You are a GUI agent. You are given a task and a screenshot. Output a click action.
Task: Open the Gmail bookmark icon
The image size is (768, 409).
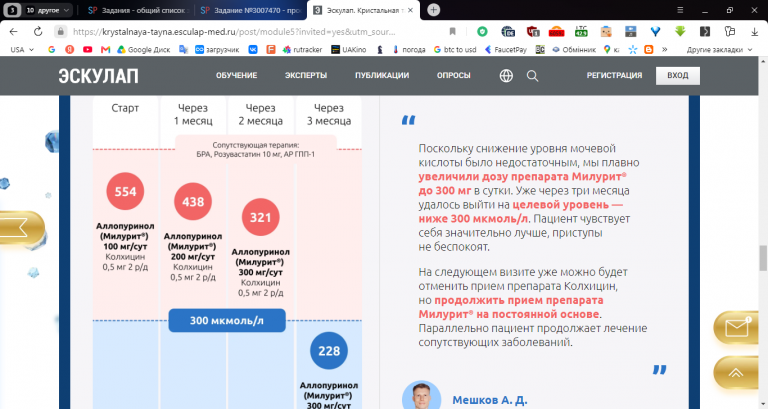(x=105, y=49)
